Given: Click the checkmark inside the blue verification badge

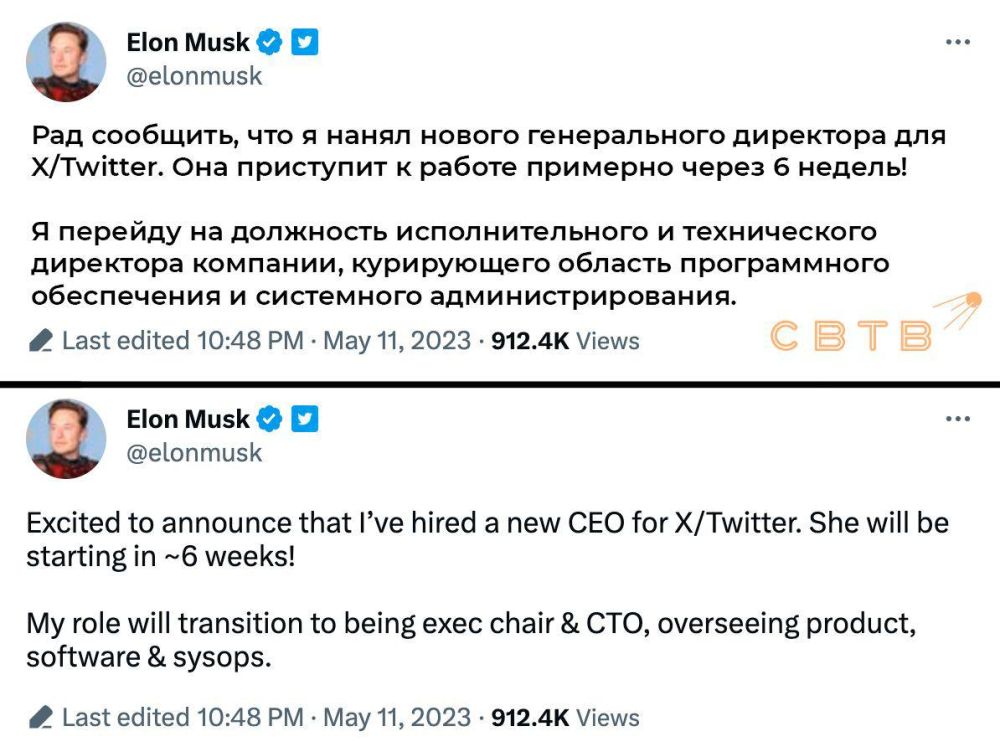Looking at the screenshot, I should click(x=268, y=42).
